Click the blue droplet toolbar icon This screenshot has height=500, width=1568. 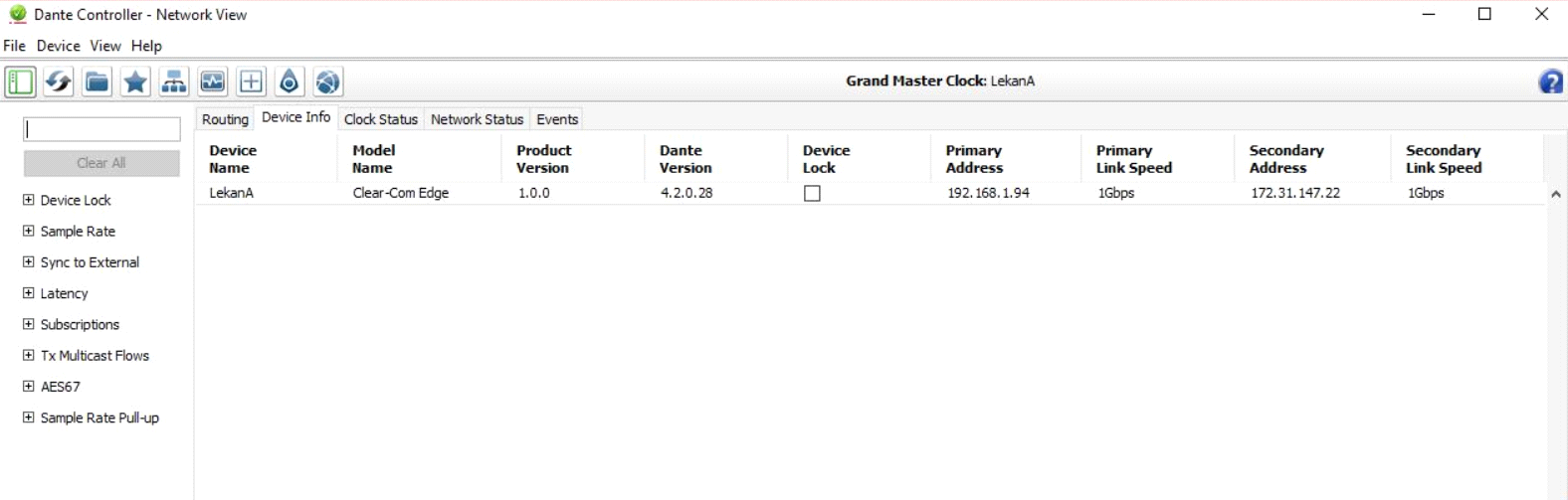coord(290,82)
